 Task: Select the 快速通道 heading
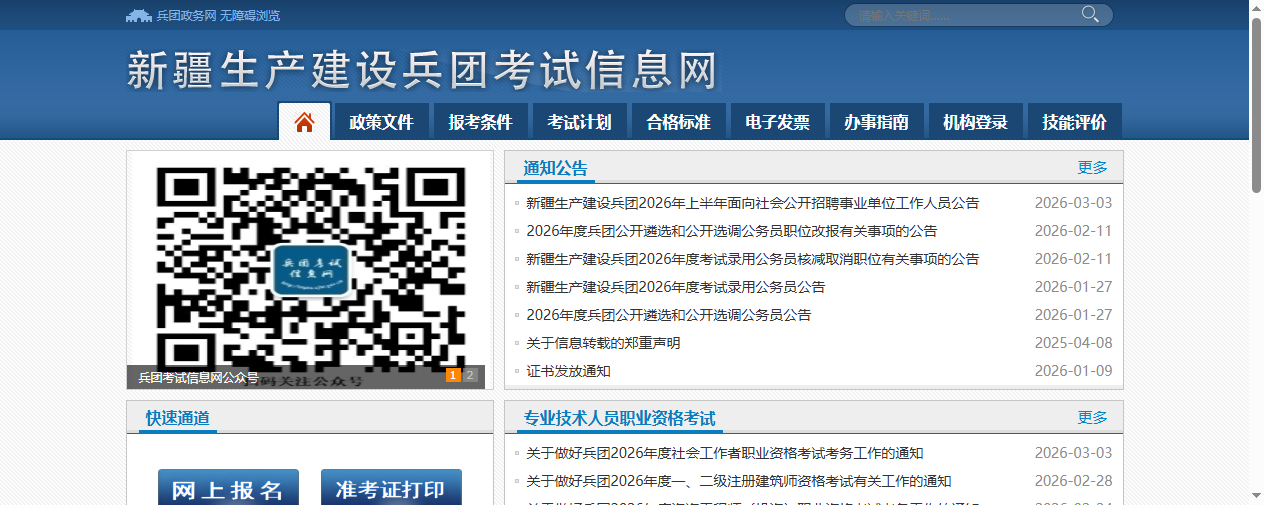pyautogui.click(x=178, y=417)
